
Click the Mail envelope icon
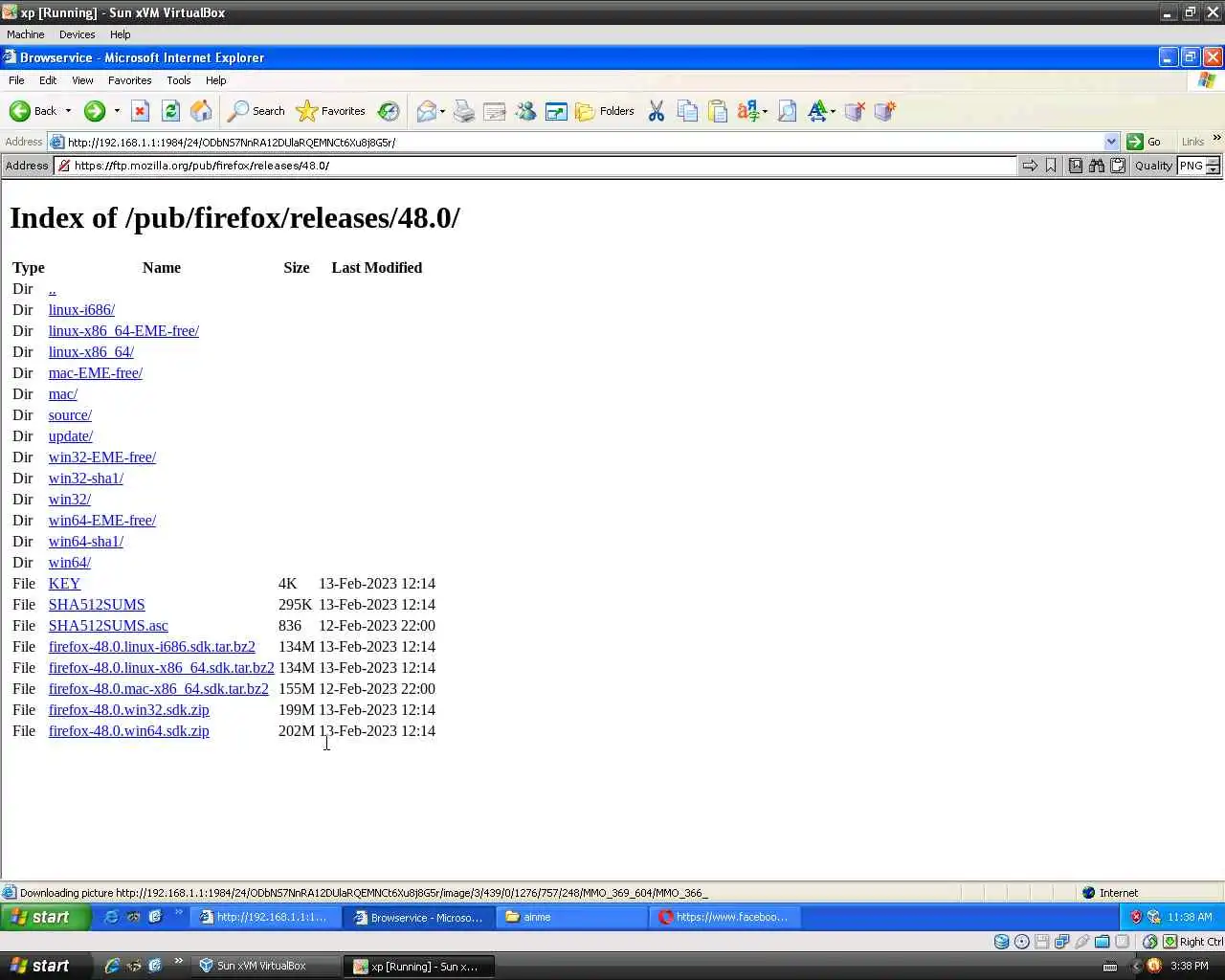(x=426, y=111)
